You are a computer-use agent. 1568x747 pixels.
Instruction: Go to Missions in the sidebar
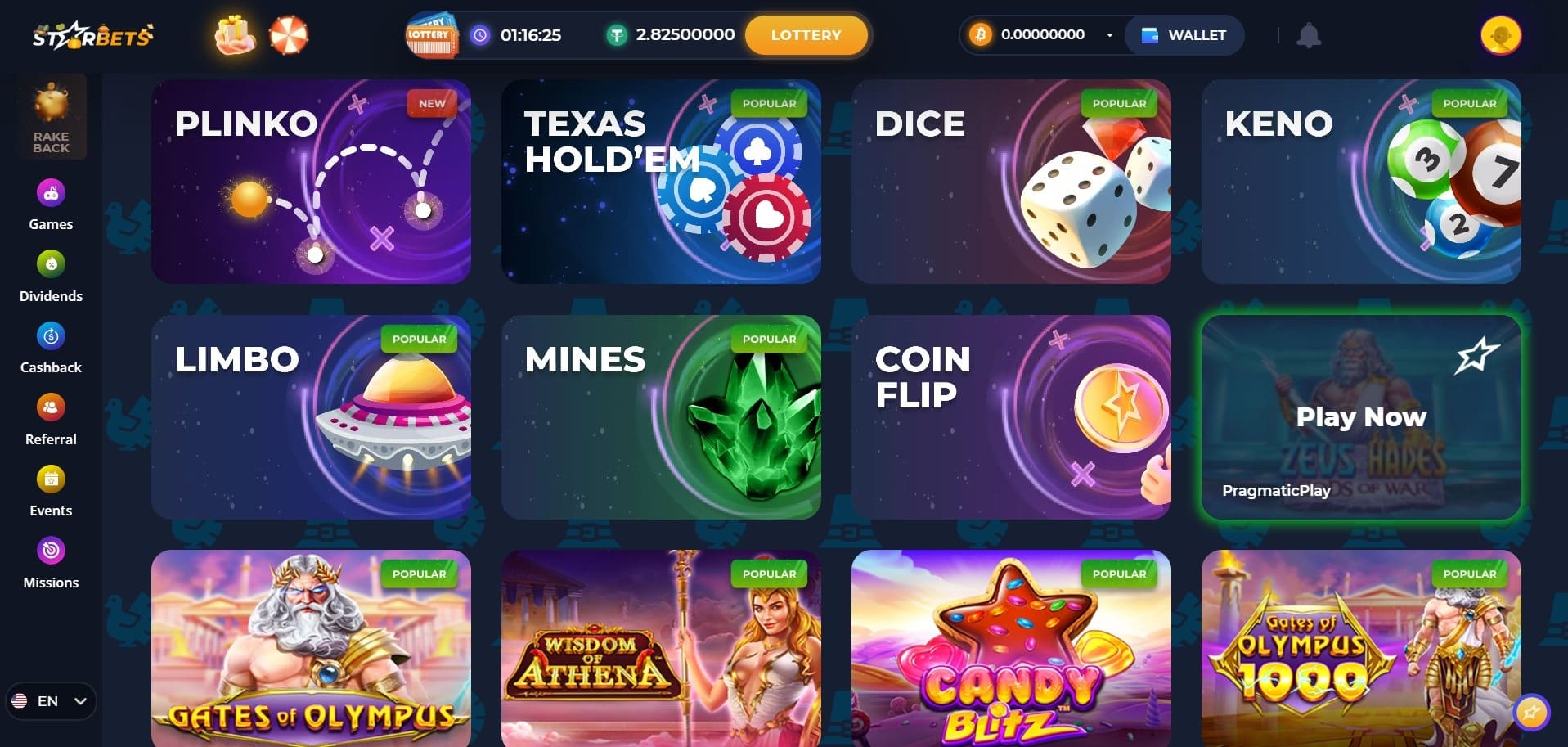point(51,563)
